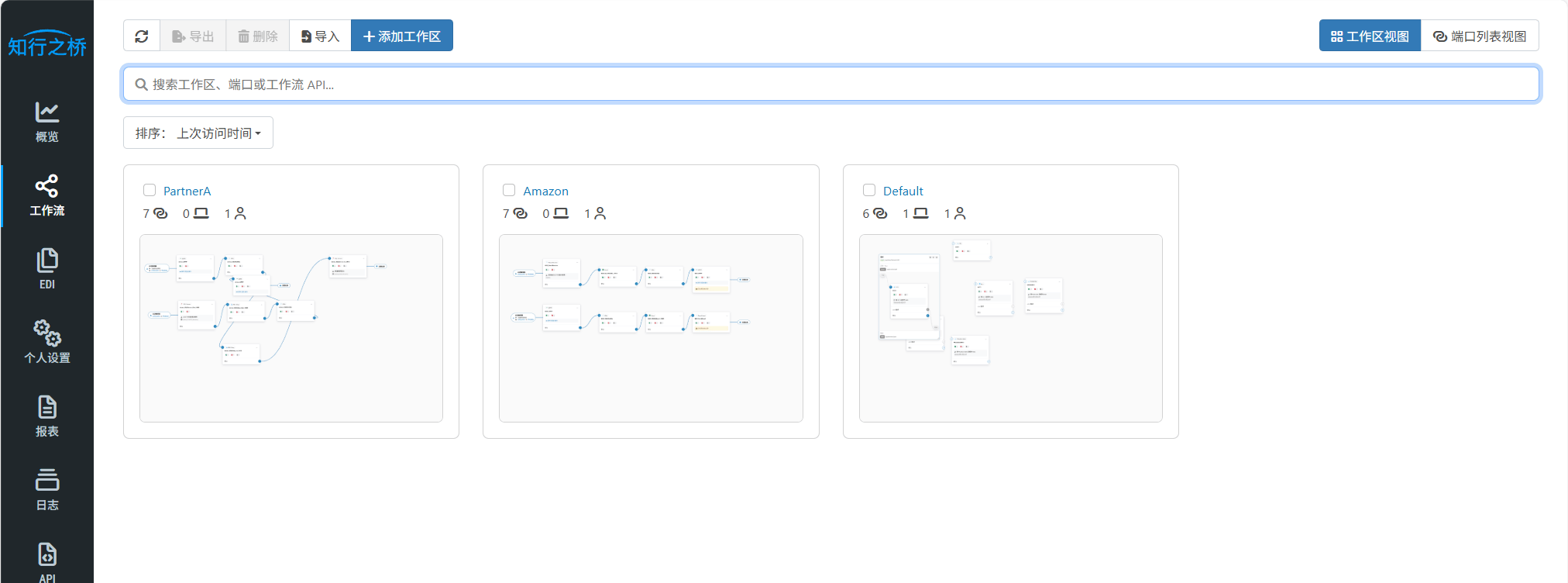This screenshot has height=583, width=1568.
Task: Click the 导出 export button
Action: click(193, 36)
